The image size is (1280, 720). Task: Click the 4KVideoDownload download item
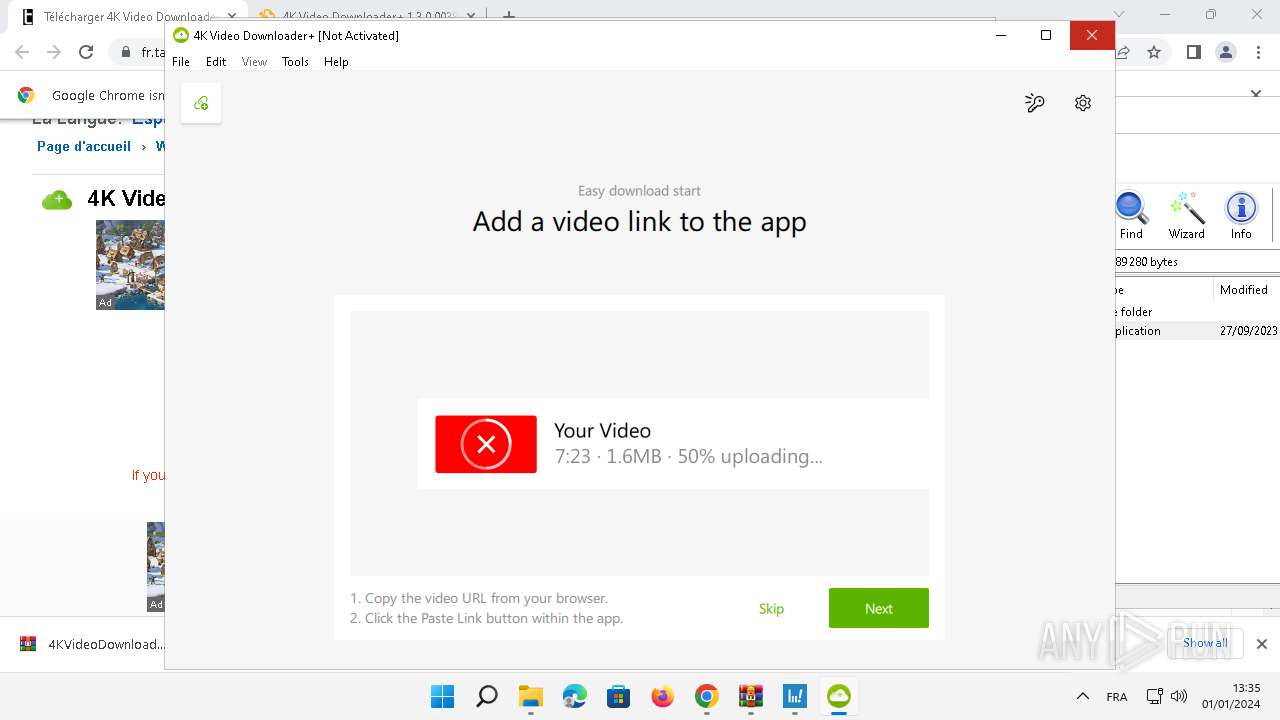click(92, 644)
